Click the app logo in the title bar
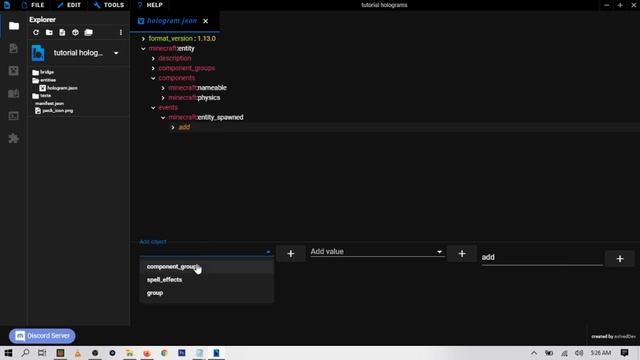The image size is (640, 360). pyautogui.click(x=7, y=5)
